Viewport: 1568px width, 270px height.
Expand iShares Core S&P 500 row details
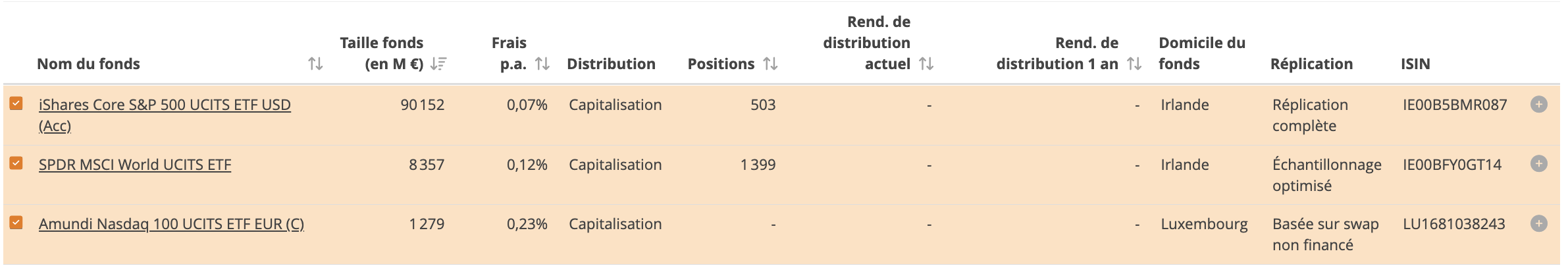1539,104
